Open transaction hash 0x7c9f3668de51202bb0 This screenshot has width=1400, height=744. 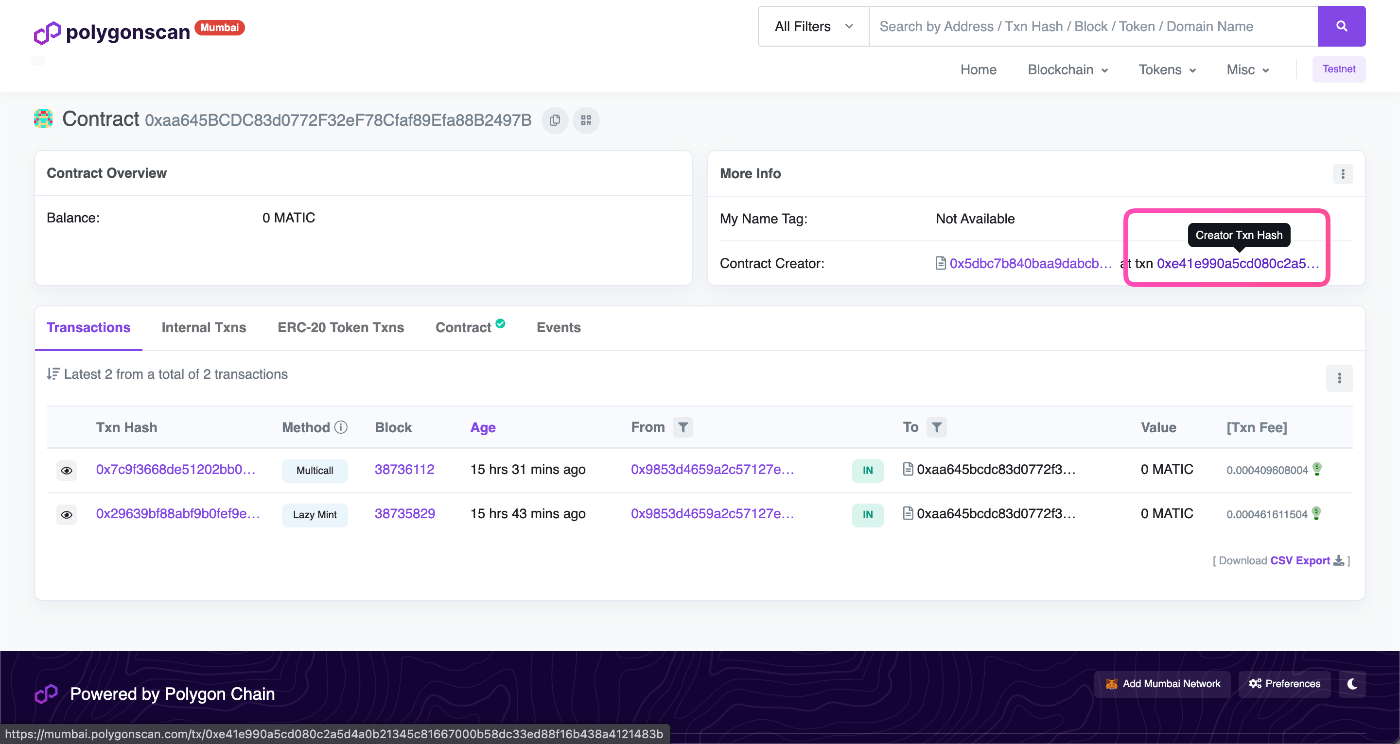176,469
